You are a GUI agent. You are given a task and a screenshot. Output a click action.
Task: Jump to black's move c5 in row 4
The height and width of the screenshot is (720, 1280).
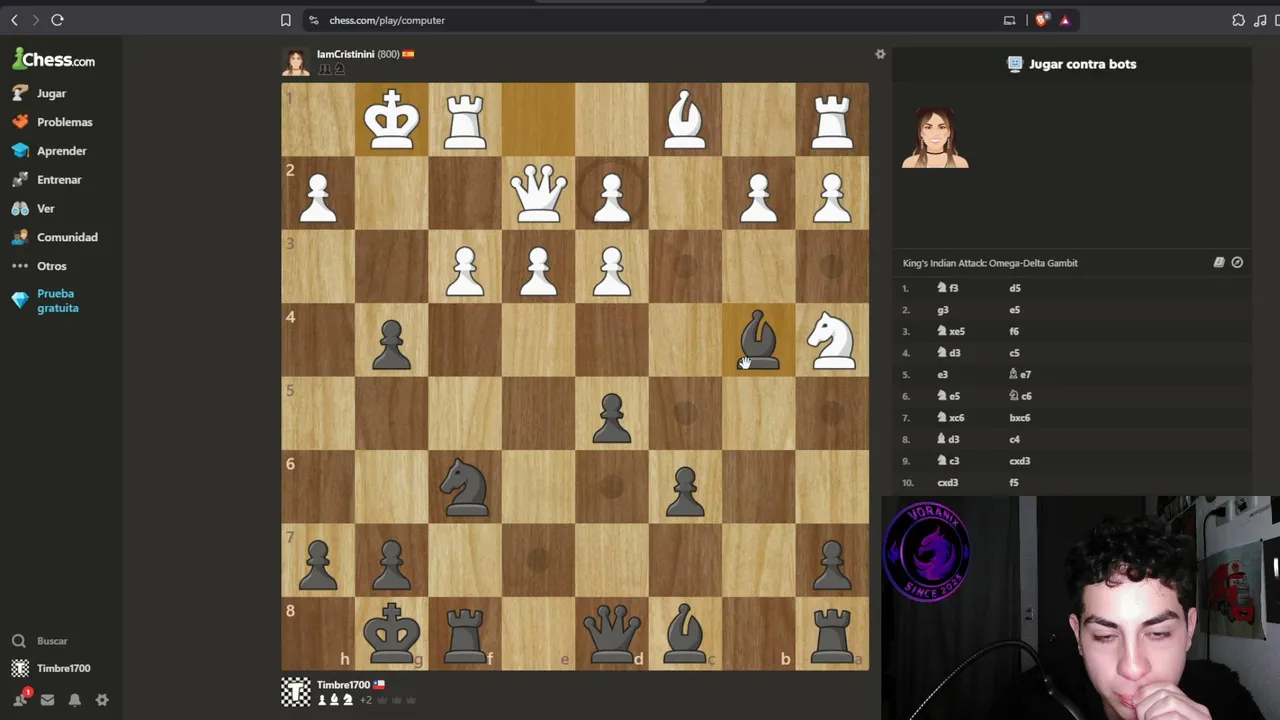click(x=1014, y=353)
